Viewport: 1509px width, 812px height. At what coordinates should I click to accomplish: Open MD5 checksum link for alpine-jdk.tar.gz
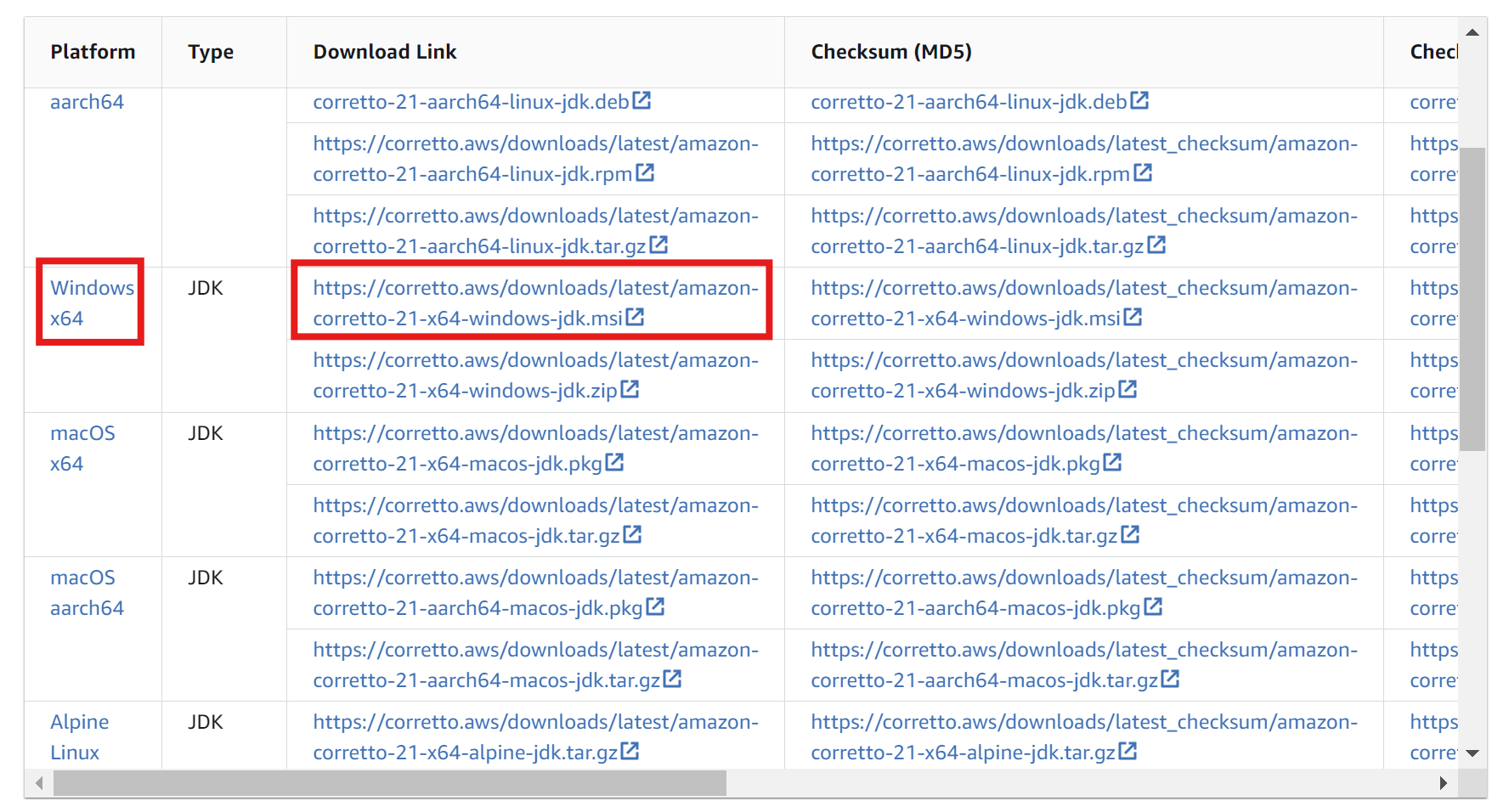tap(1084, 737)
